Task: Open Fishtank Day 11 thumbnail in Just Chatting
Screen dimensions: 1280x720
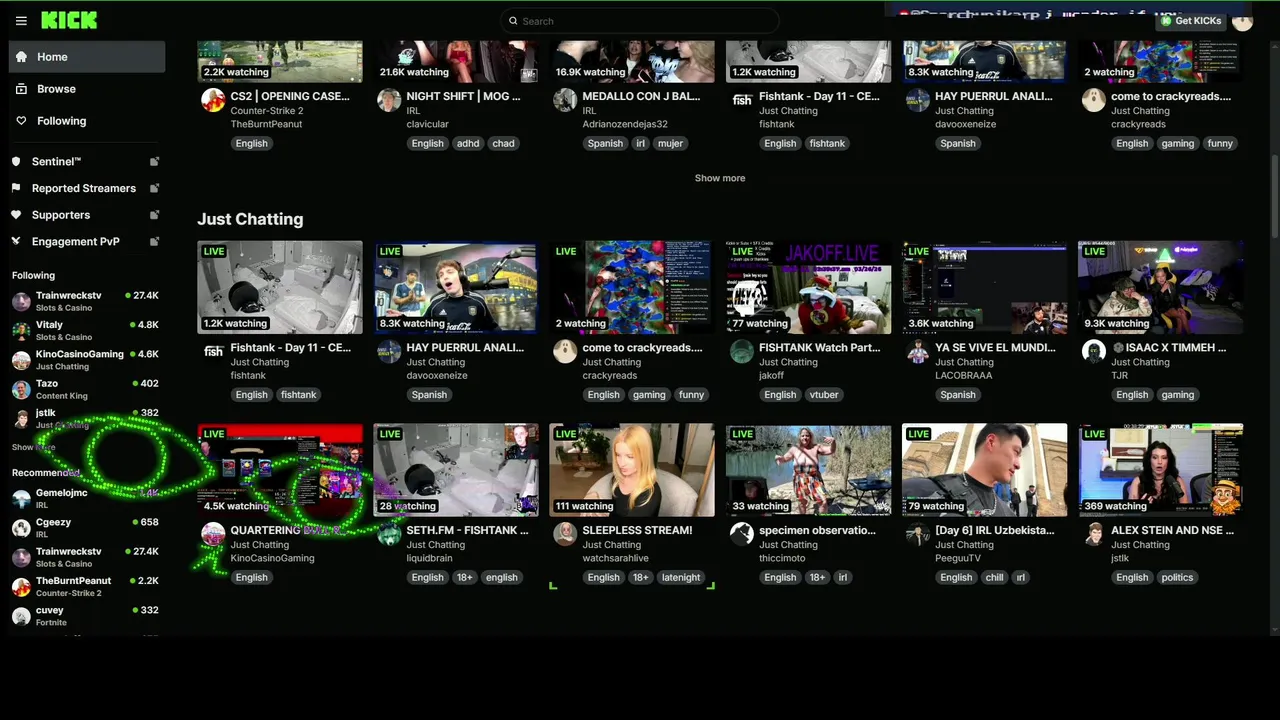Action: 280,287
